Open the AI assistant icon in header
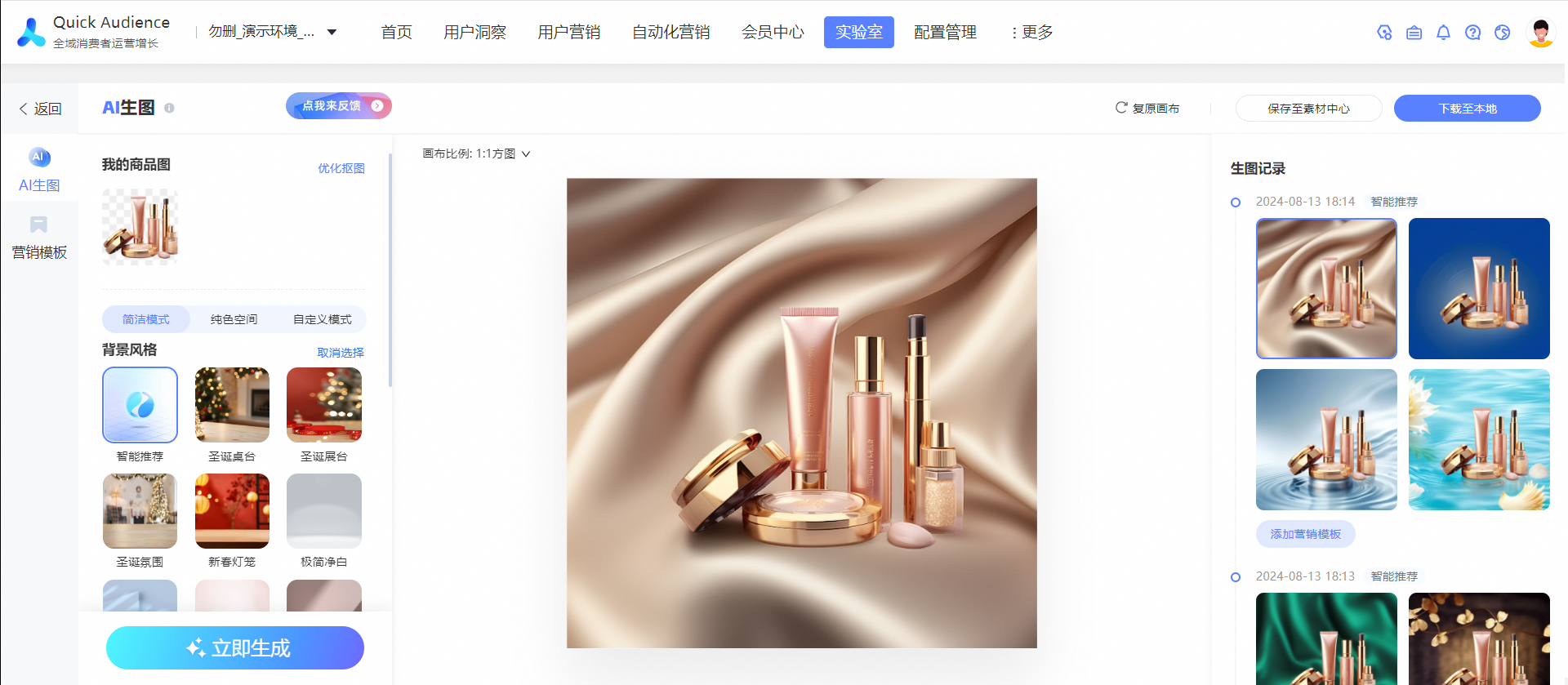Viewport: 1568px width, 685px height. pos(1384,33)
